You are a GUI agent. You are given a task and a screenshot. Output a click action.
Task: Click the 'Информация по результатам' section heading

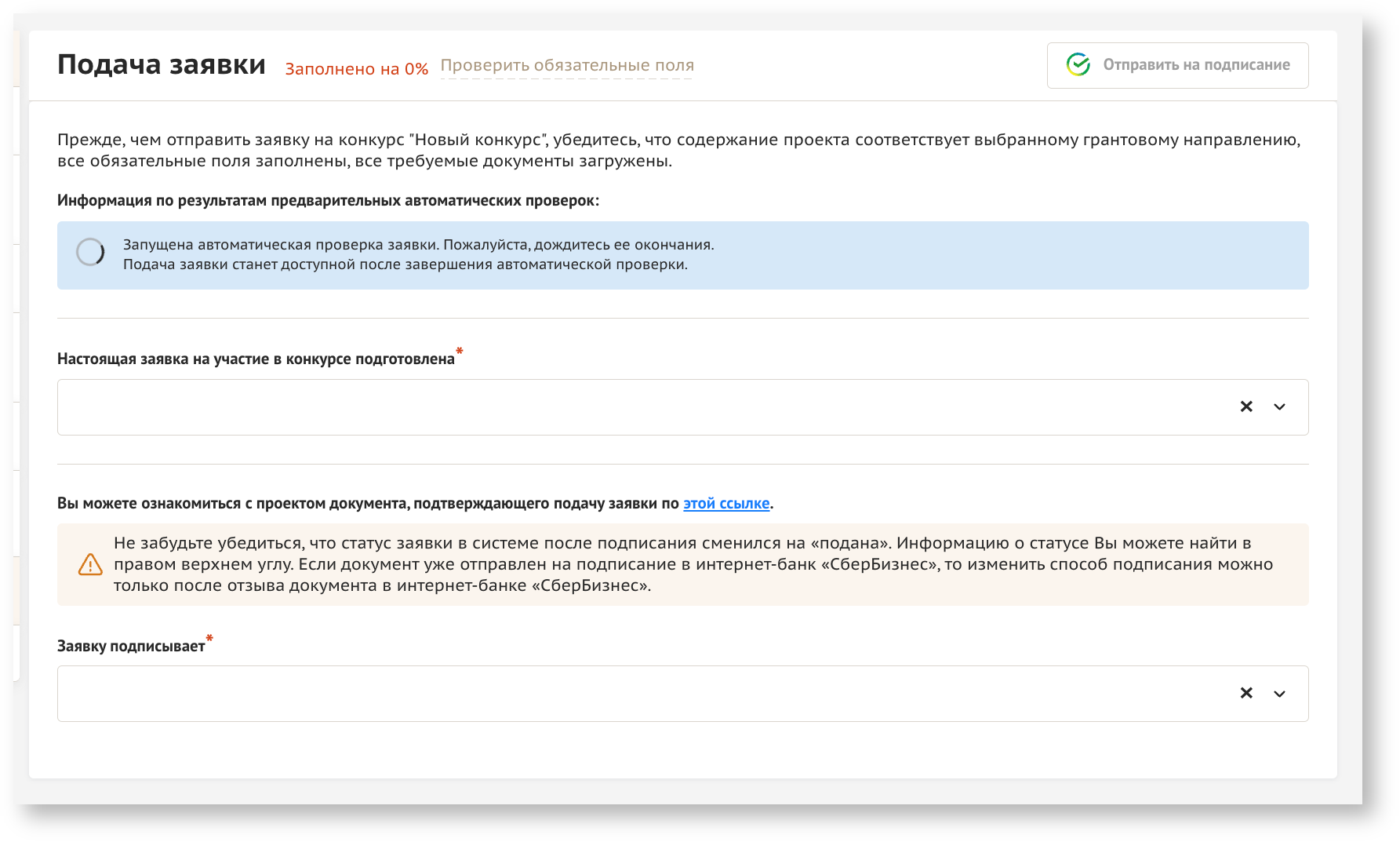tap(328, 201)
